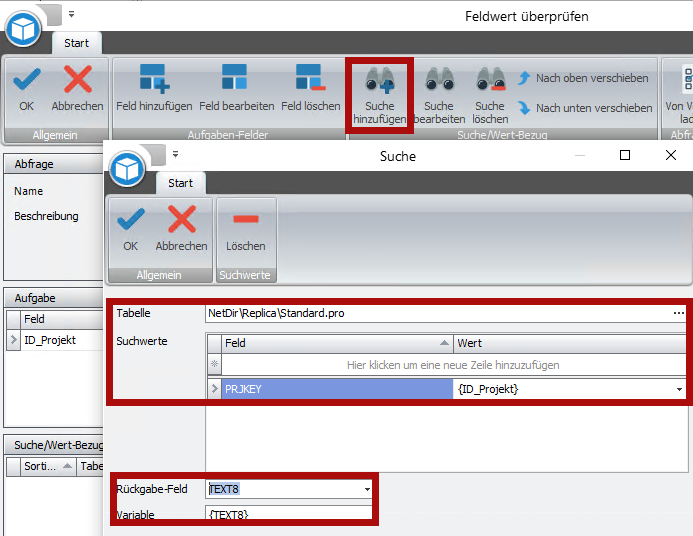Open the Rückgabe-Feld dropdown
The width and height of the screenshot is (693, 536).
[x=367, y=490]
